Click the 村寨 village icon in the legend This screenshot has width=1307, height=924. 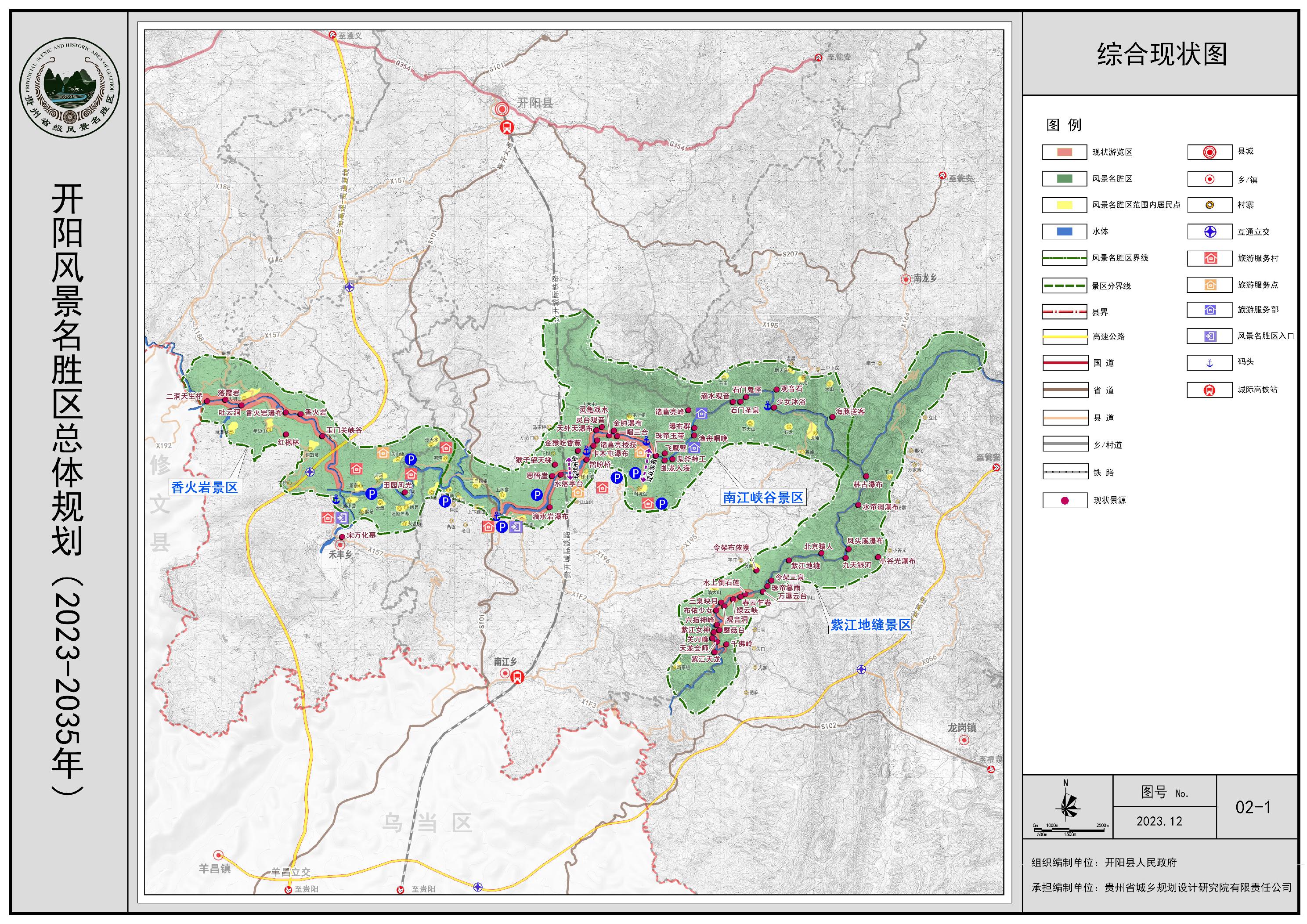coord(1210,205)
